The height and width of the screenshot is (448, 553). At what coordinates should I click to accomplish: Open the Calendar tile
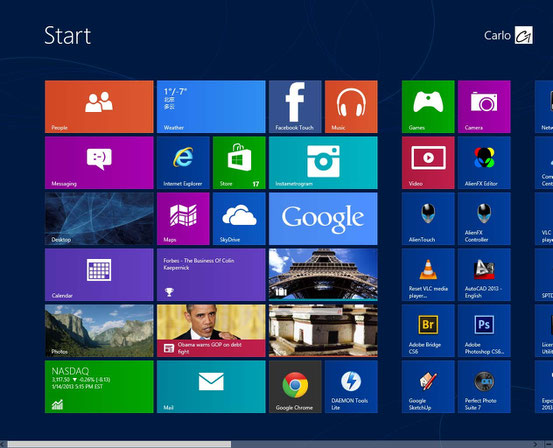click(99, 275)
